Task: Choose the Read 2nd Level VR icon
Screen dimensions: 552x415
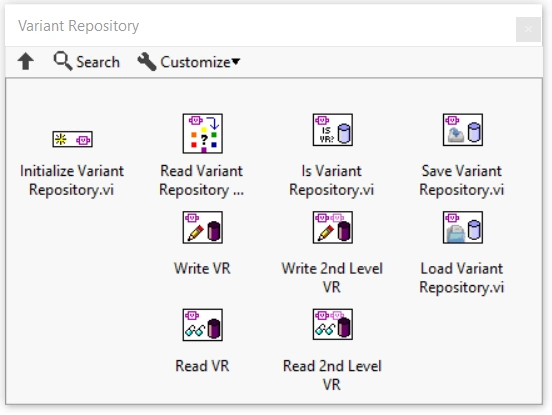Action: 333,324
